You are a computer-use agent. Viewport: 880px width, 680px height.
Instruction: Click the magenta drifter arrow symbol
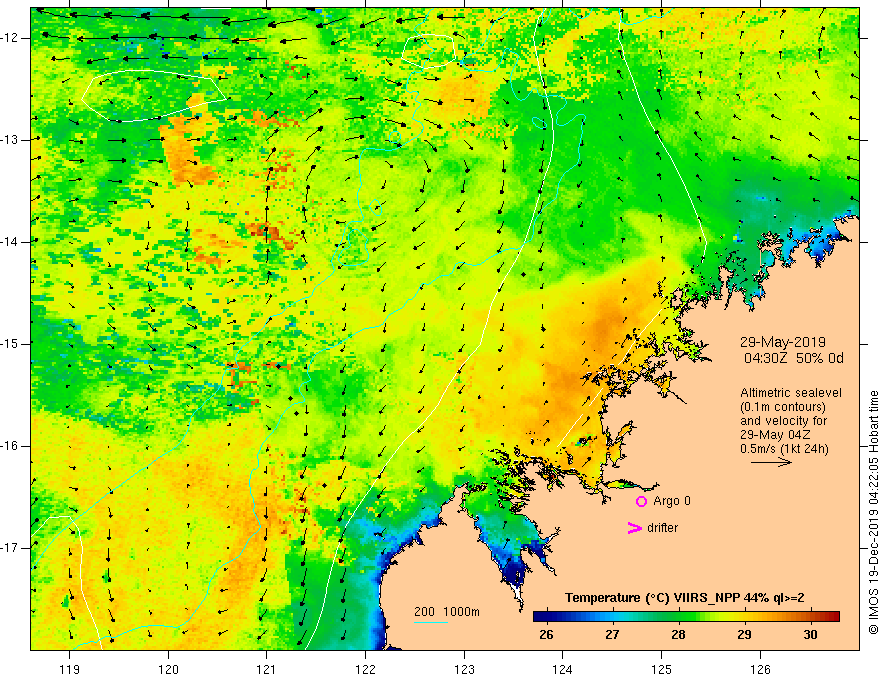click(x=635, y=528)
